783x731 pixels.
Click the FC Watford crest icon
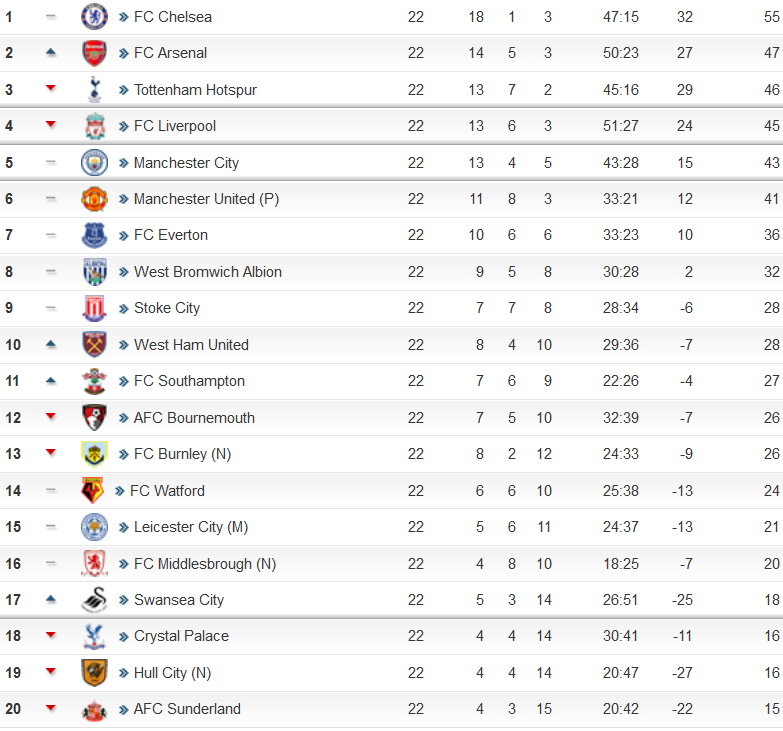[92, 490]
